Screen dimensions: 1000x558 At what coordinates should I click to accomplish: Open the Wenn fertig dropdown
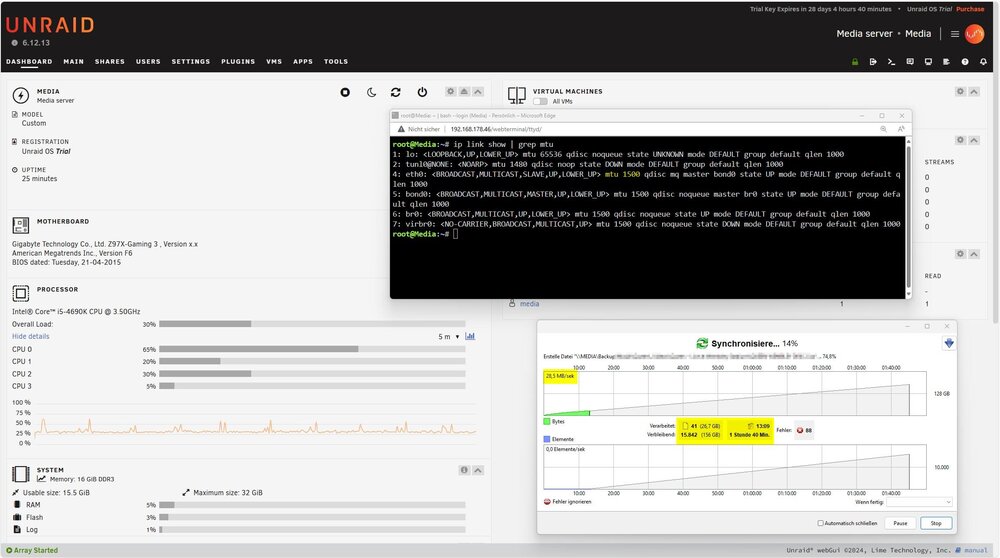[x=919, y=502]
